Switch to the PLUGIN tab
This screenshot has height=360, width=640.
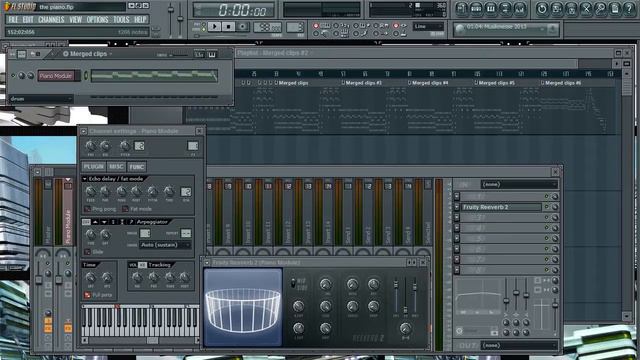pyautogui.click(x=93, y=167)
